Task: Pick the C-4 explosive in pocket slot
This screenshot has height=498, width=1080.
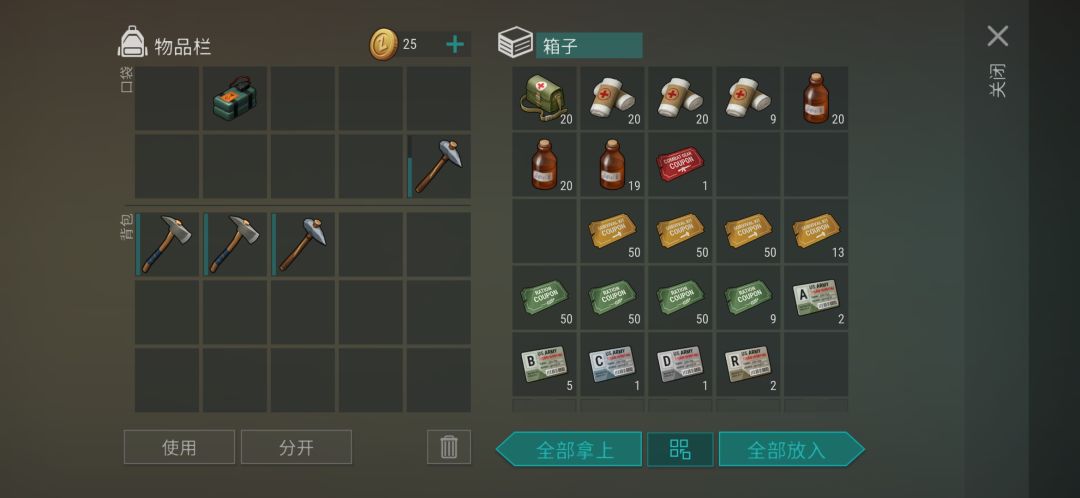Action: tap(234, 98)
